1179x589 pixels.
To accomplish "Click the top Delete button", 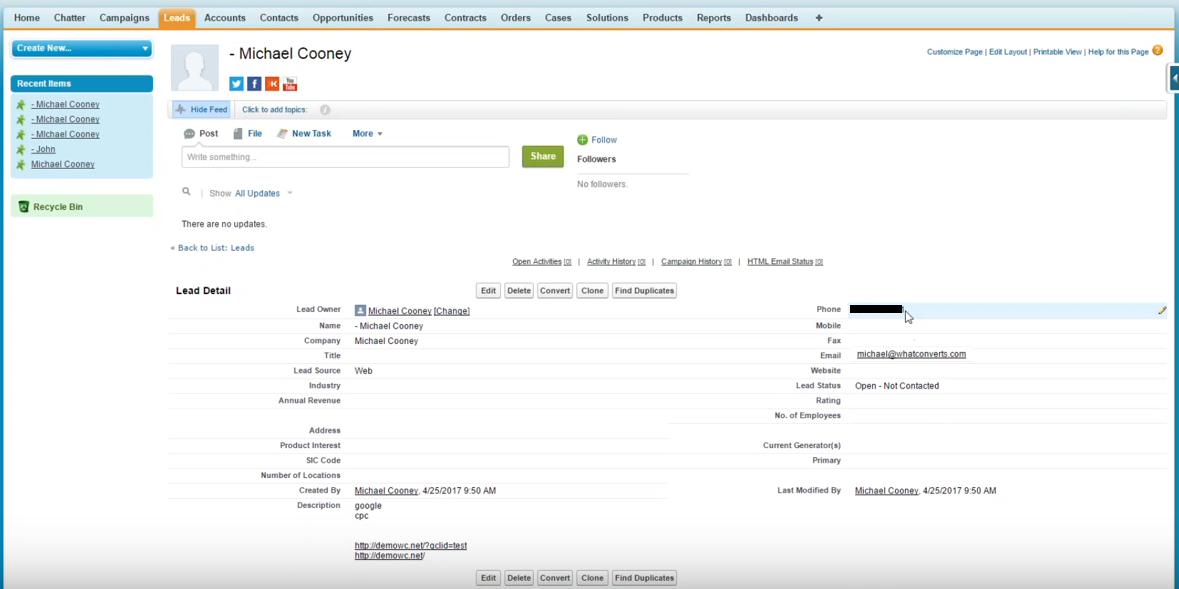I will (519, 290).
